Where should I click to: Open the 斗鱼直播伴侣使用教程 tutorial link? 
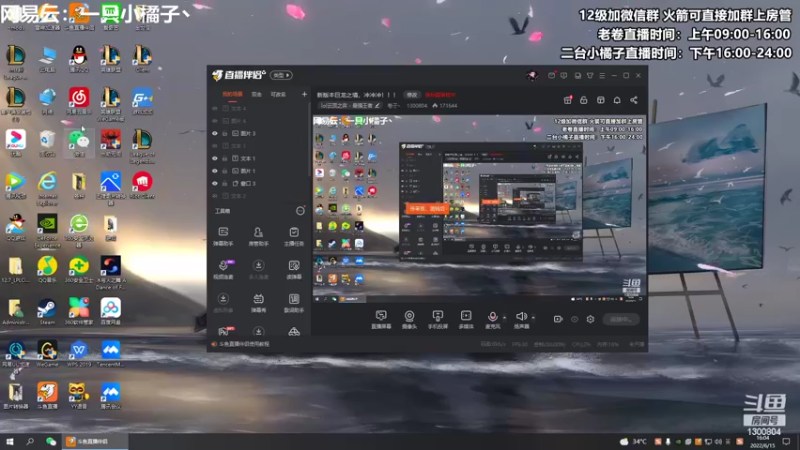[244, 344]
